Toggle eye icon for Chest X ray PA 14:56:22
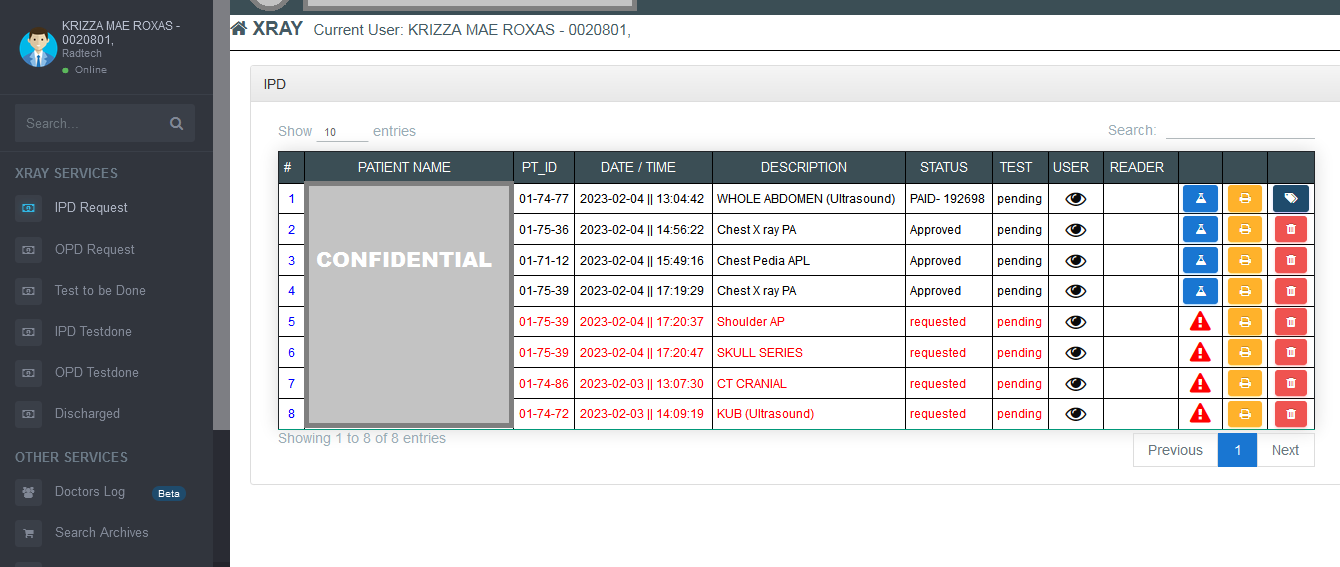Screen dimensions: 1340x567 (1075, 230)
